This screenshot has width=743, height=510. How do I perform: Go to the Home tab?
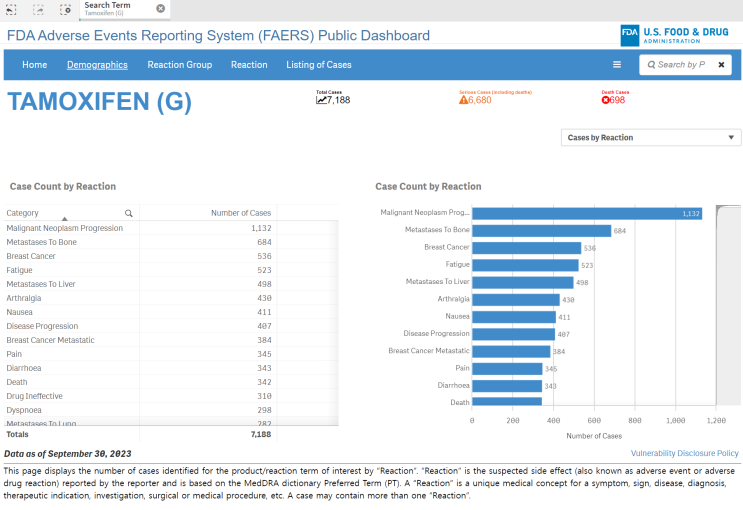35,65
